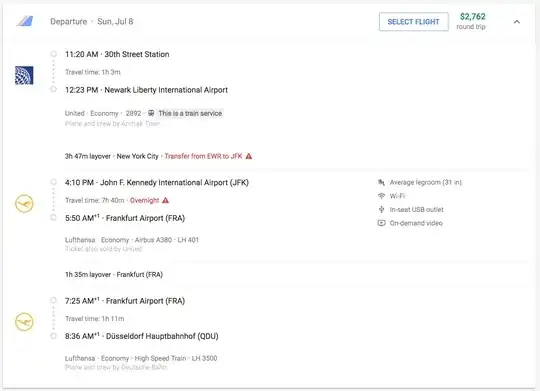
Task: Click 'Travel time: 1h 11m'
Action: click(95, 319)
